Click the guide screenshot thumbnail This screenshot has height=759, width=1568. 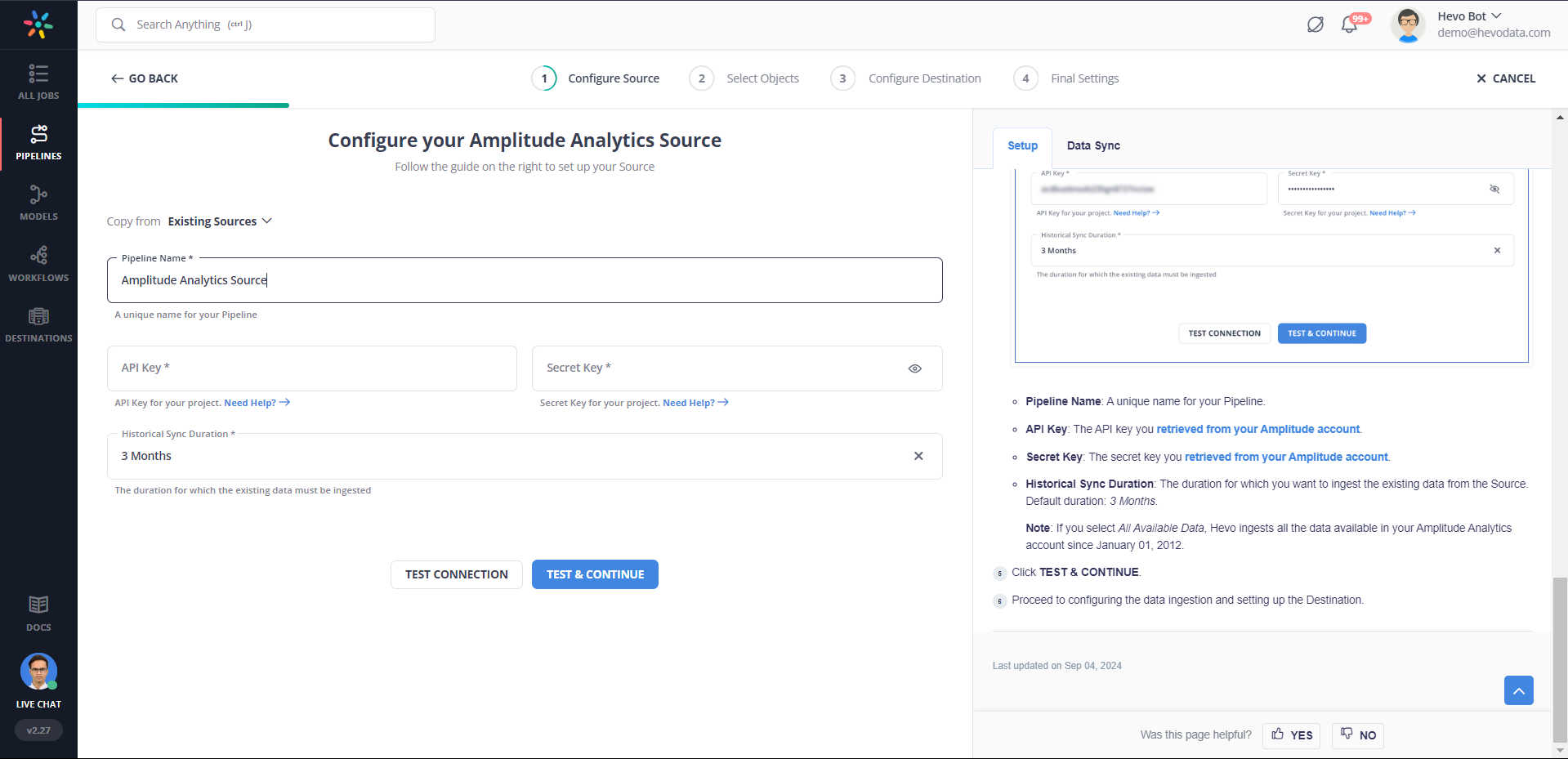click(1271, 266)
